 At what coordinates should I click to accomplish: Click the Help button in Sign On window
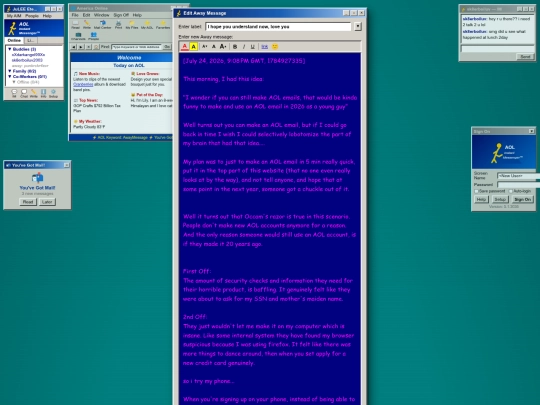481,199
